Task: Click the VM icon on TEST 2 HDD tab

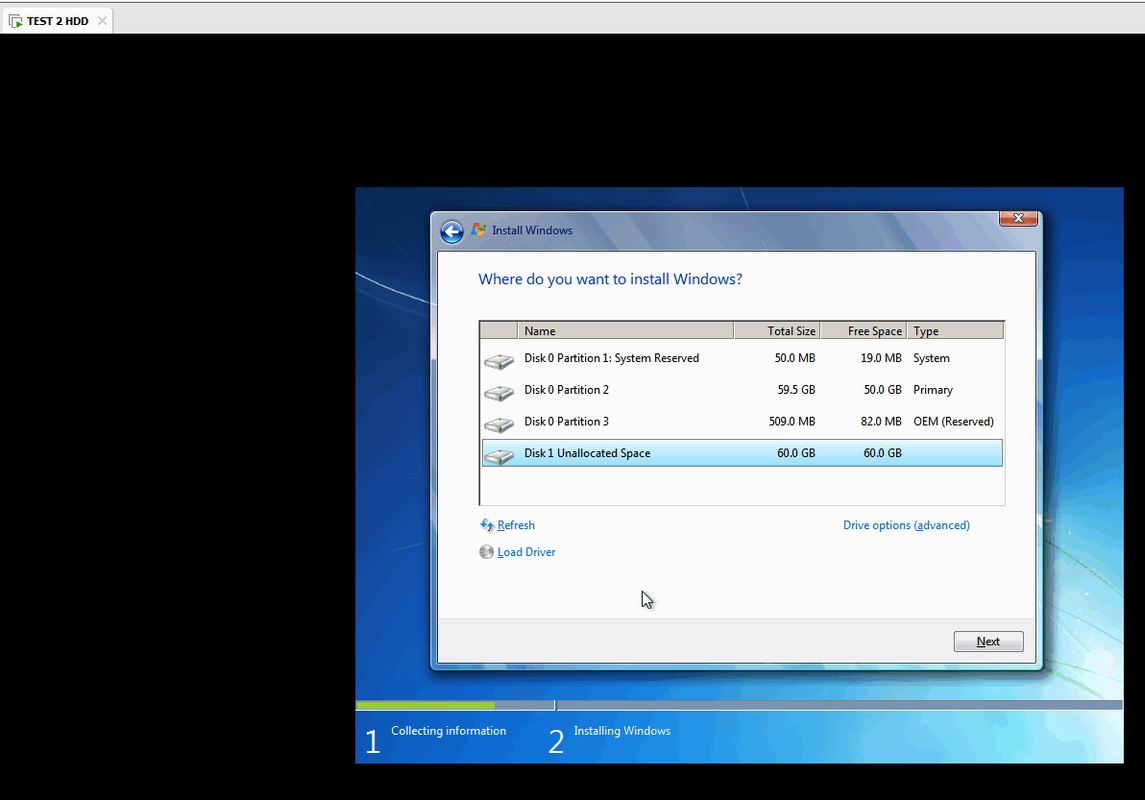Action: pyautogui.click(x=15, y=21)
